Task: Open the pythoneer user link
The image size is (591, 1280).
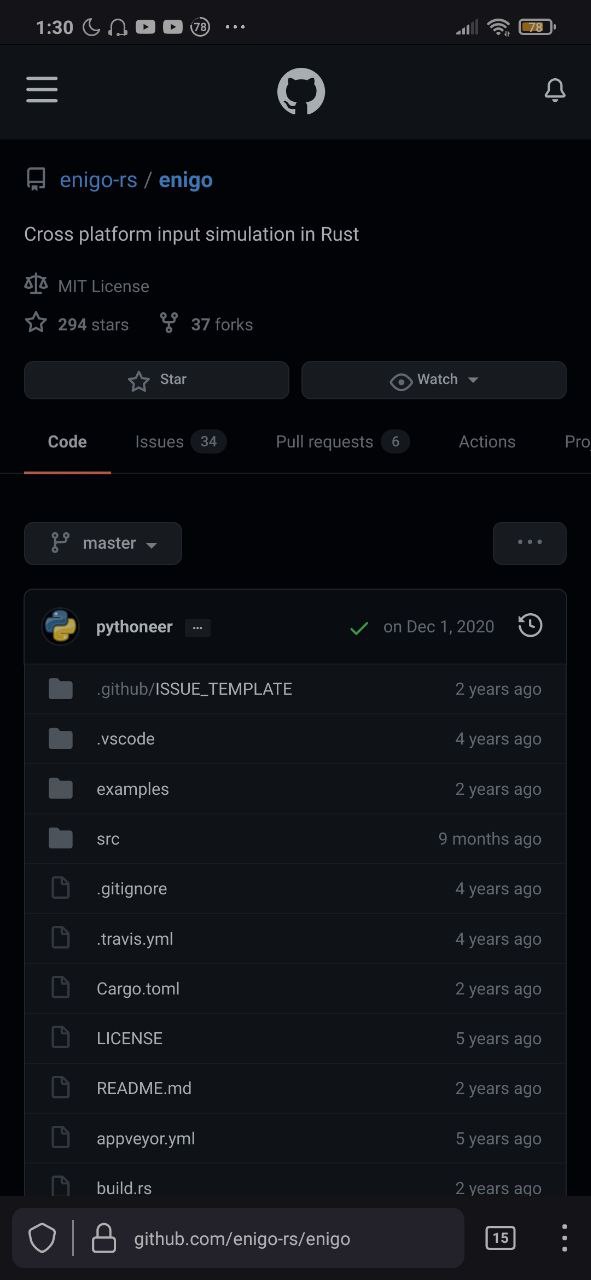Action: (134, 627)
